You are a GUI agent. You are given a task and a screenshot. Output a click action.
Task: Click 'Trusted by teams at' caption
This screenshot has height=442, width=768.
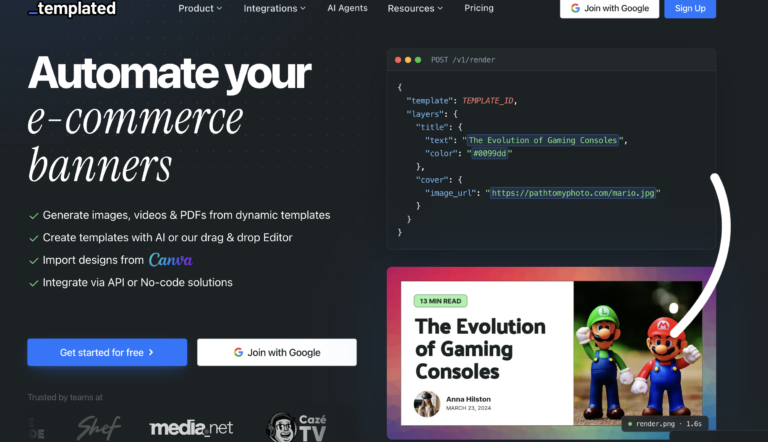65,397
